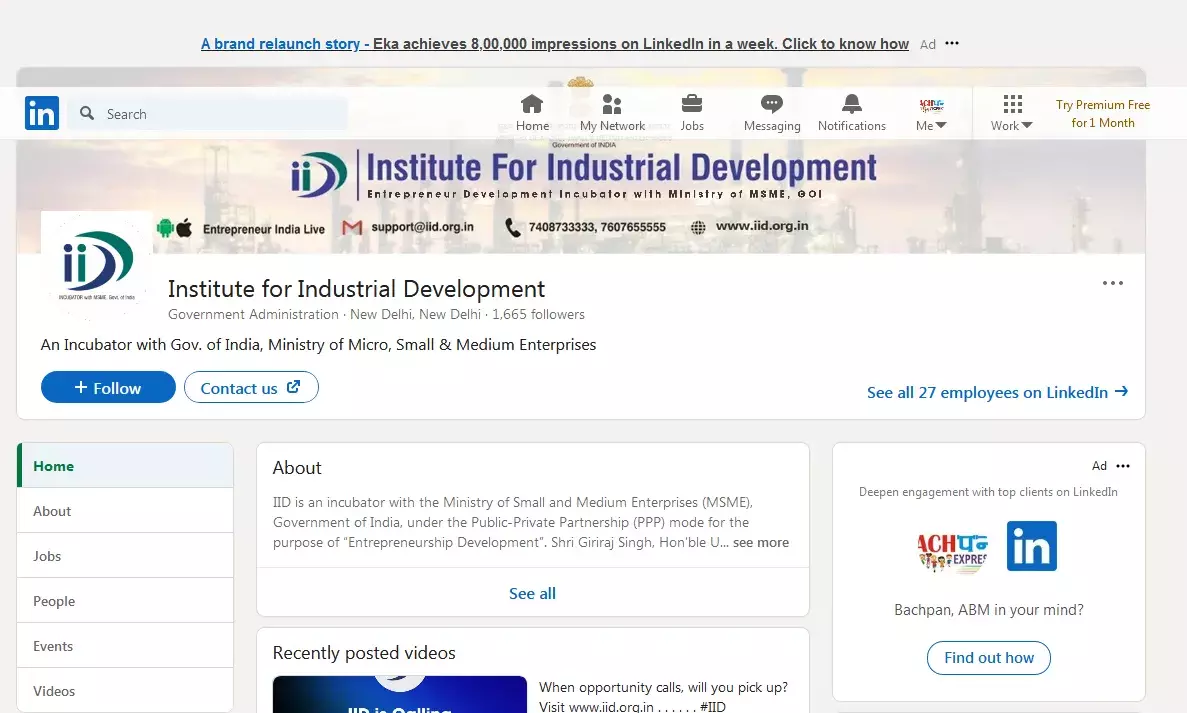This screenshot has width=1187, height=713.
Task: Click the Find out how ad button
Action: (x=988, y=658)
